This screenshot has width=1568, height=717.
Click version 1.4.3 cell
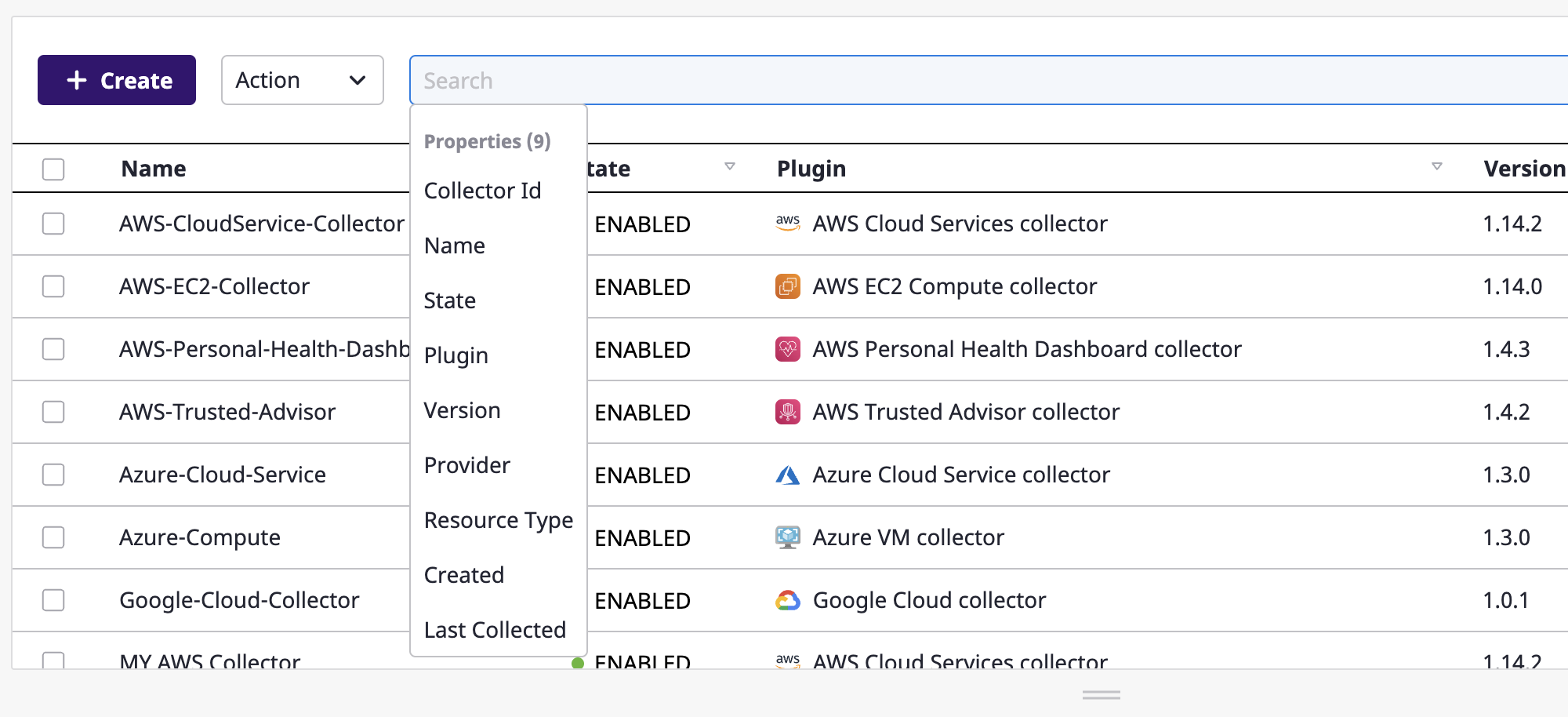[x=1506, y=349]
